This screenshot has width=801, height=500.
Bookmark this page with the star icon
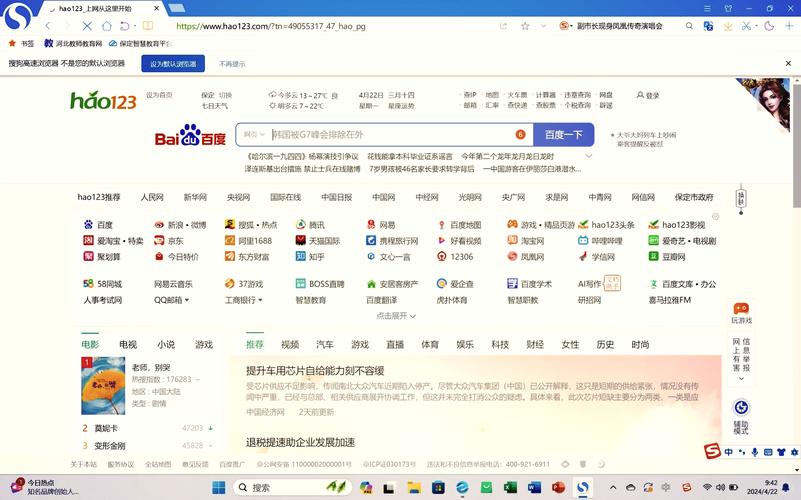525,26
